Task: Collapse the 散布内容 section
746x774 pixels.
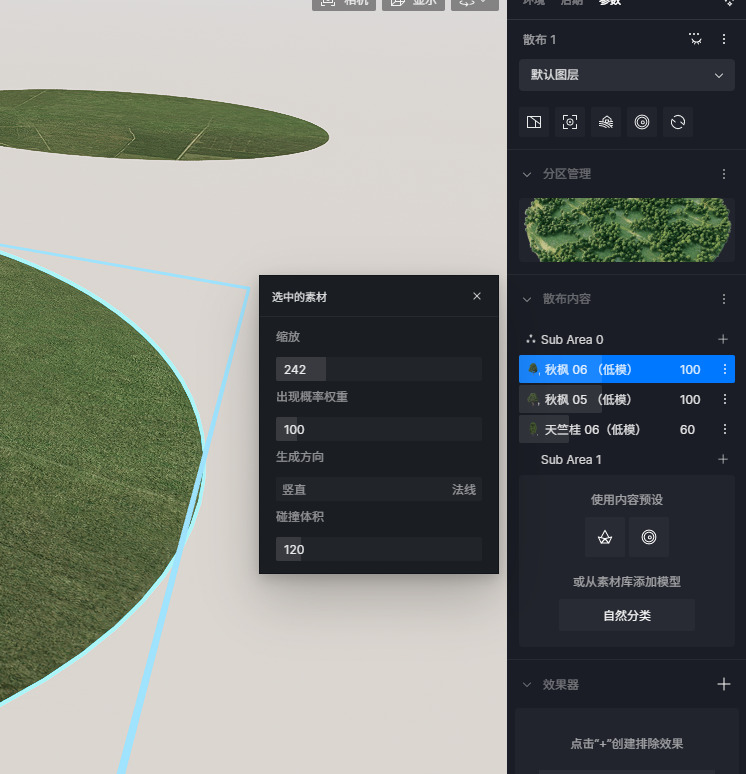Action: [528, 299]
